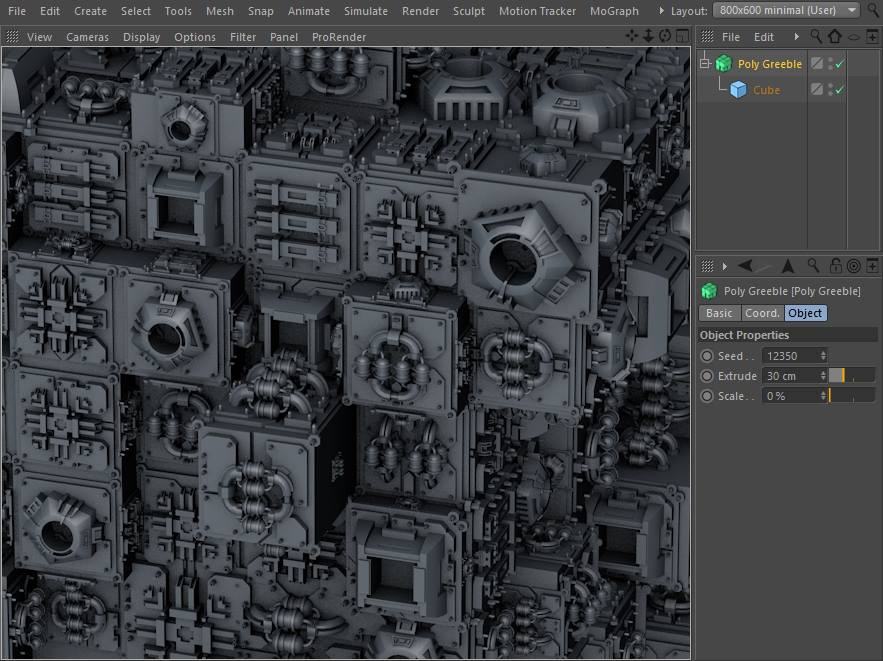The image size is (883, 661).
Task: Click the Object Manager new-window plus icon
Action: click(x=872, y=37)
